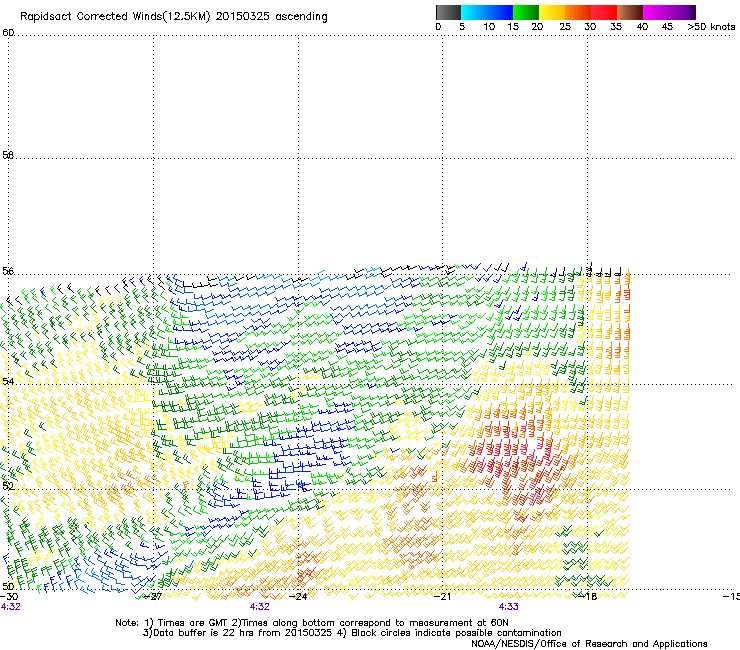Click the legend tick label '40'

click(642, 27)
